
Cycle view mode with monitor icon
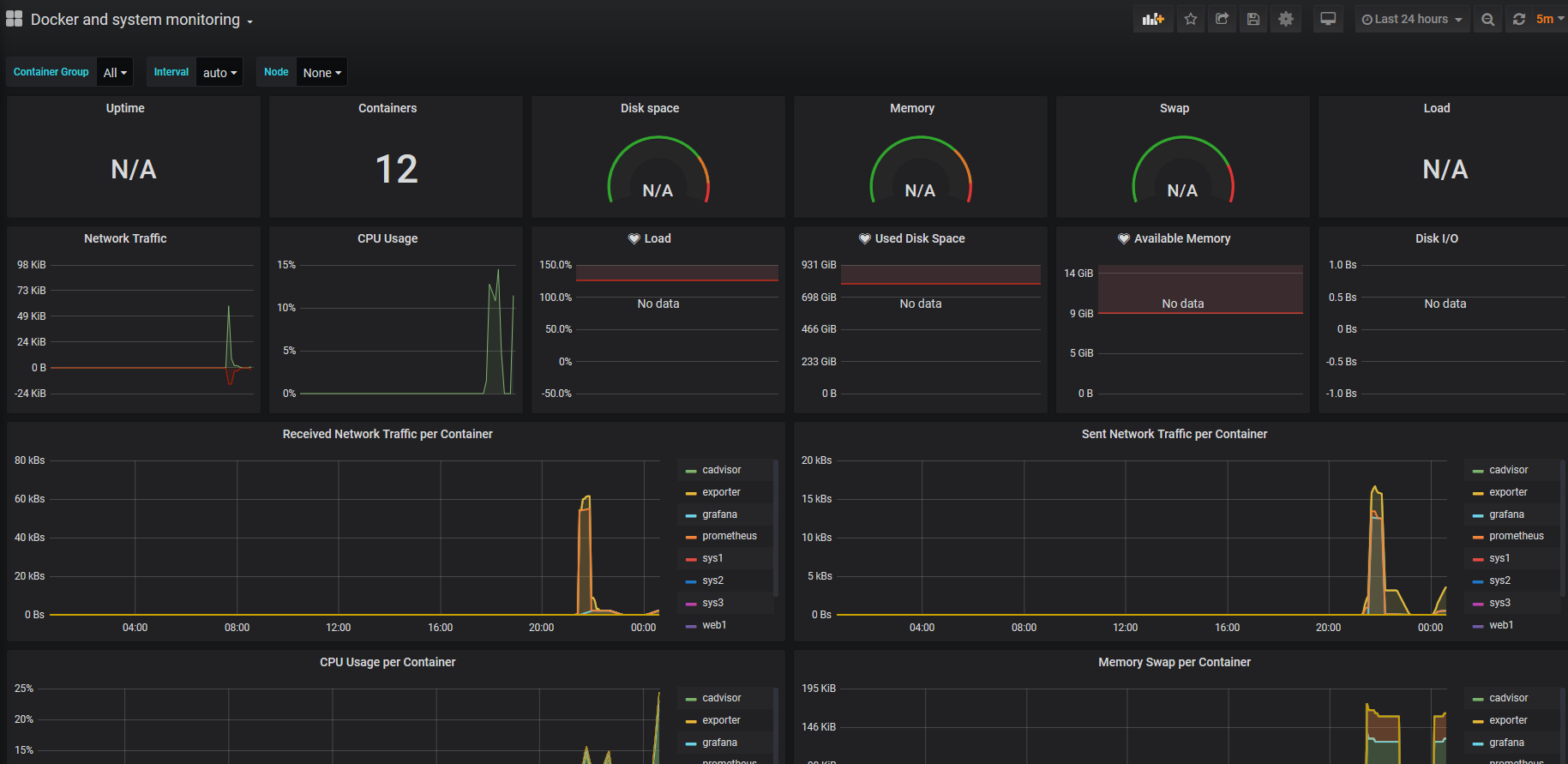coord(1328,19)
